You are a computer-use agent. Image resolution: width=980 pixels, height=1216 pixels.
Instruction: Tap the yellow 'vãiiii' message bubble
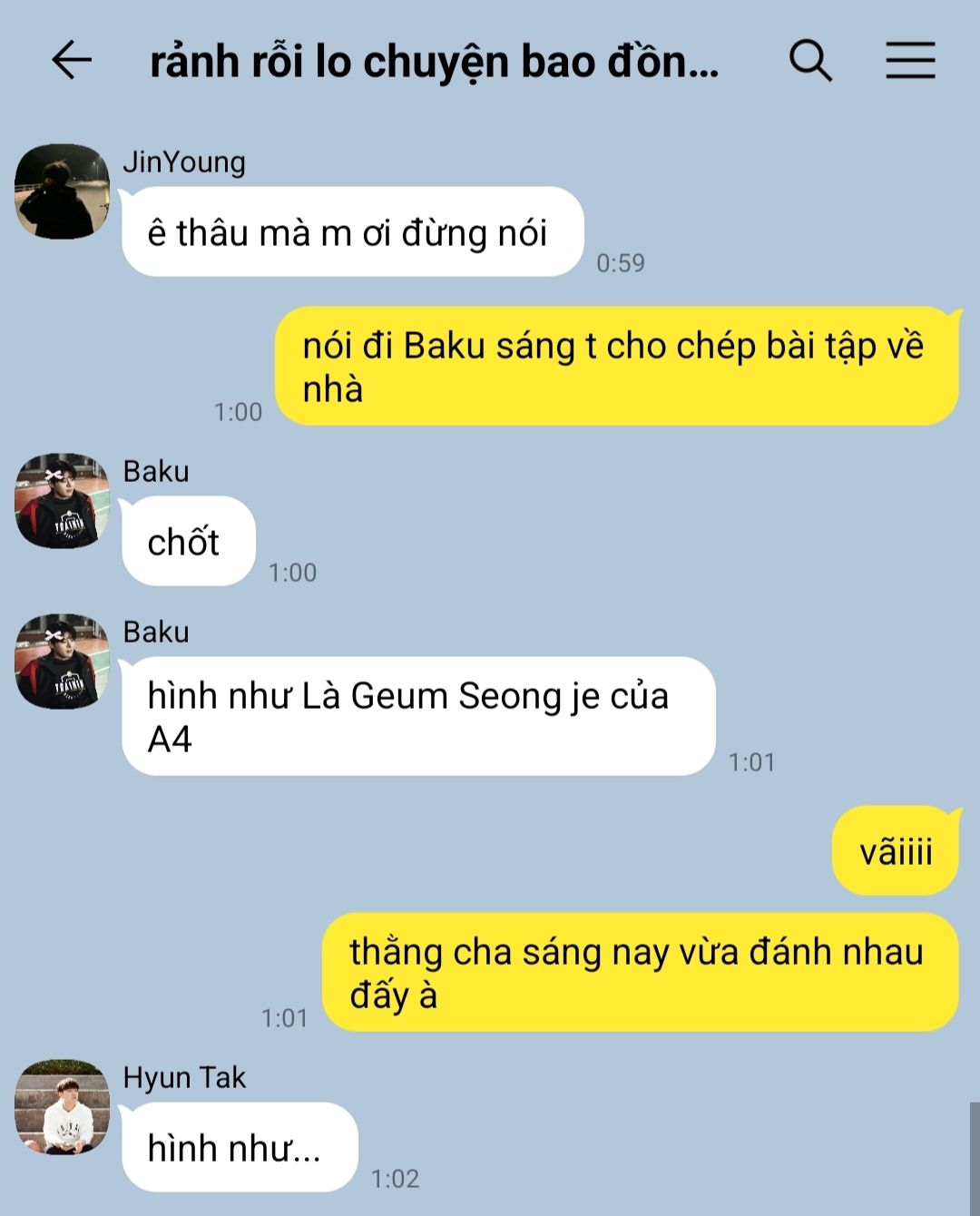point(896,851)
